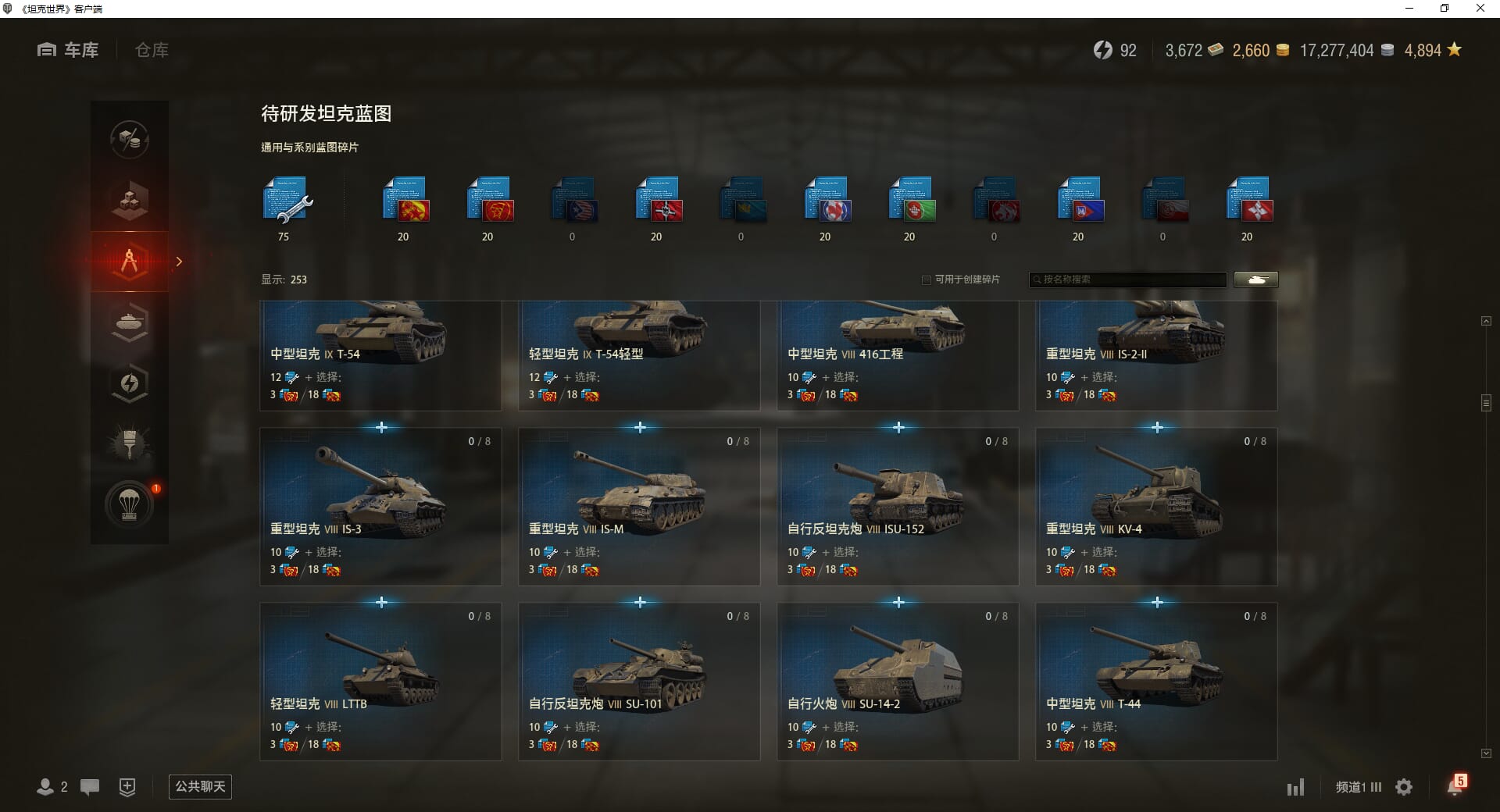
Task: Switch to the 车库 tab
Action: point(68,50)
